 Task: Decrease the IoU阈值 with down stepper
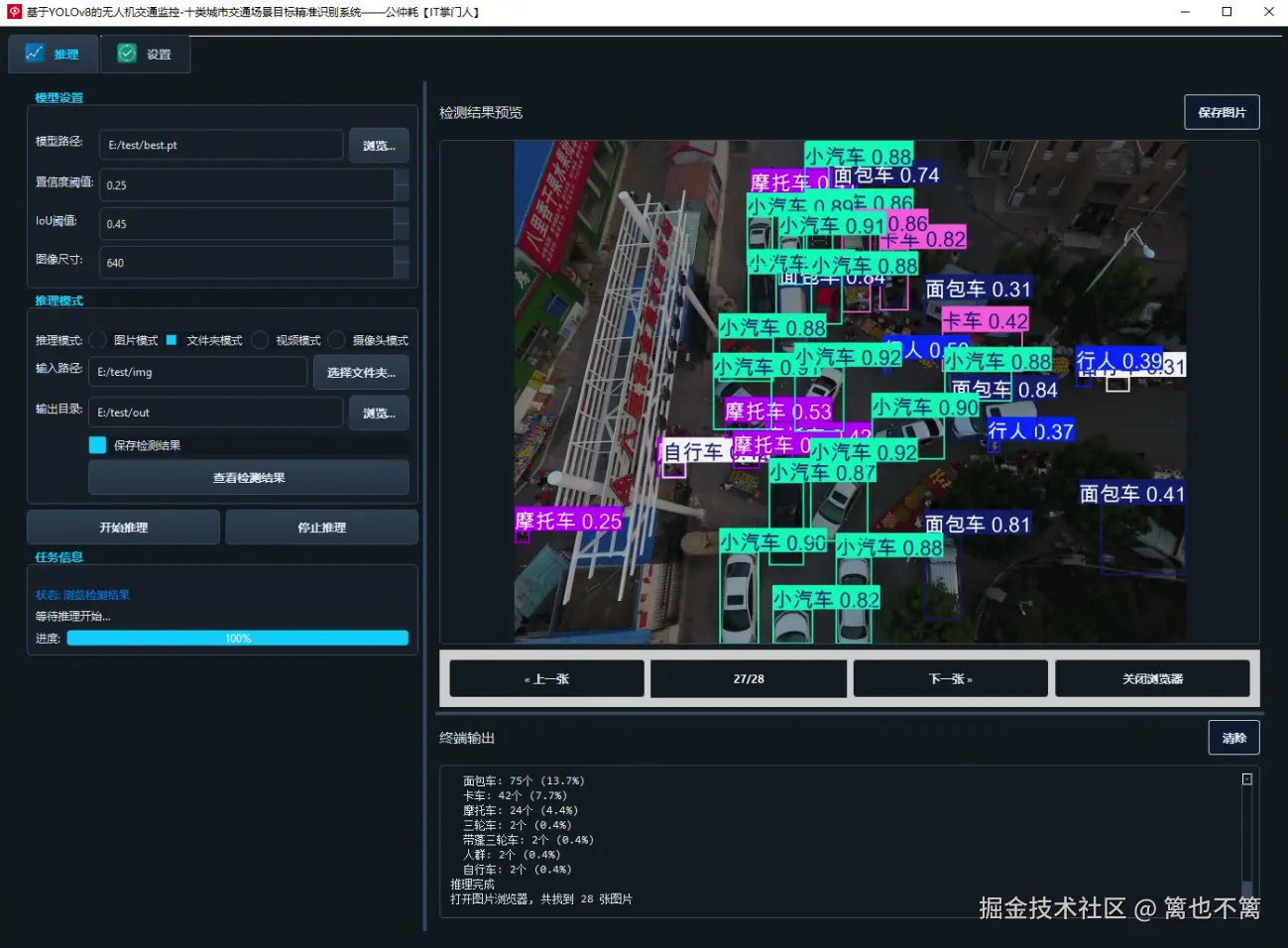tap(402, 232)
